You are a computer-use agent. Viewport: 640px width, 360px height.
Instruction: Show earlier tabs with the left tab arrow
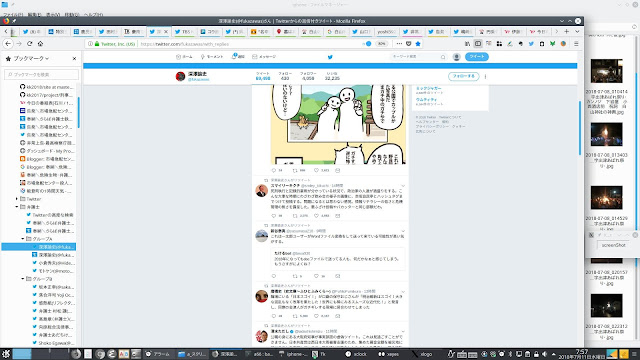pyautogui.click(x=6, y=31)
